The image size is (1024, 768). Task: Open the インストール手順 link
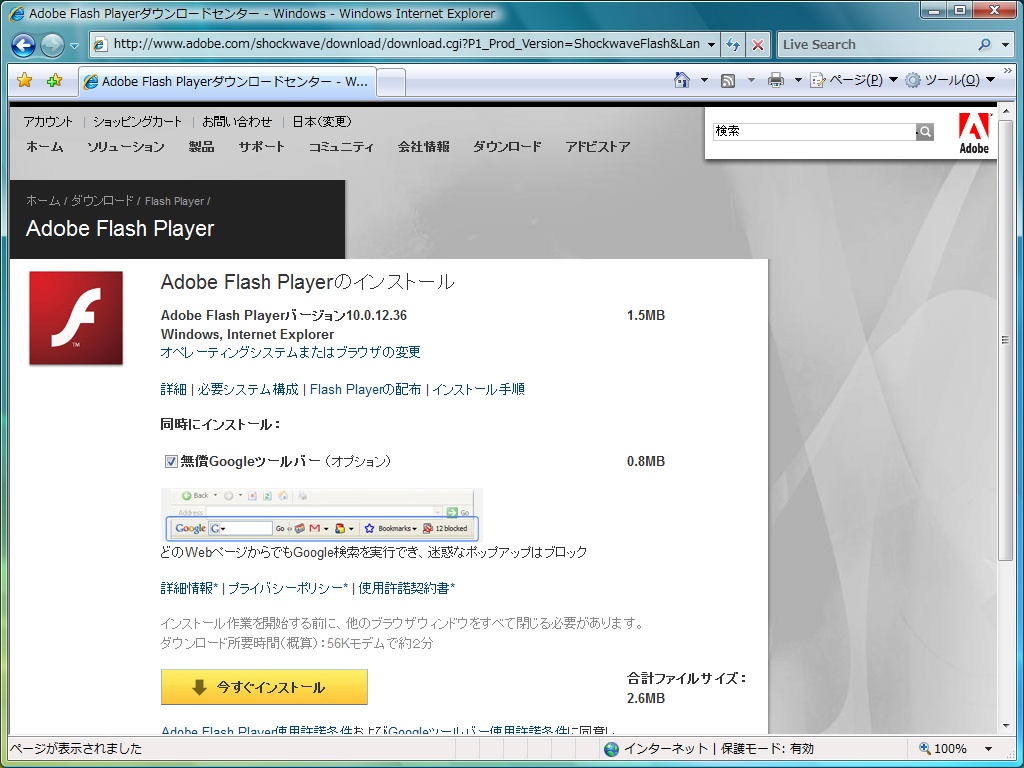coord(479,389)
